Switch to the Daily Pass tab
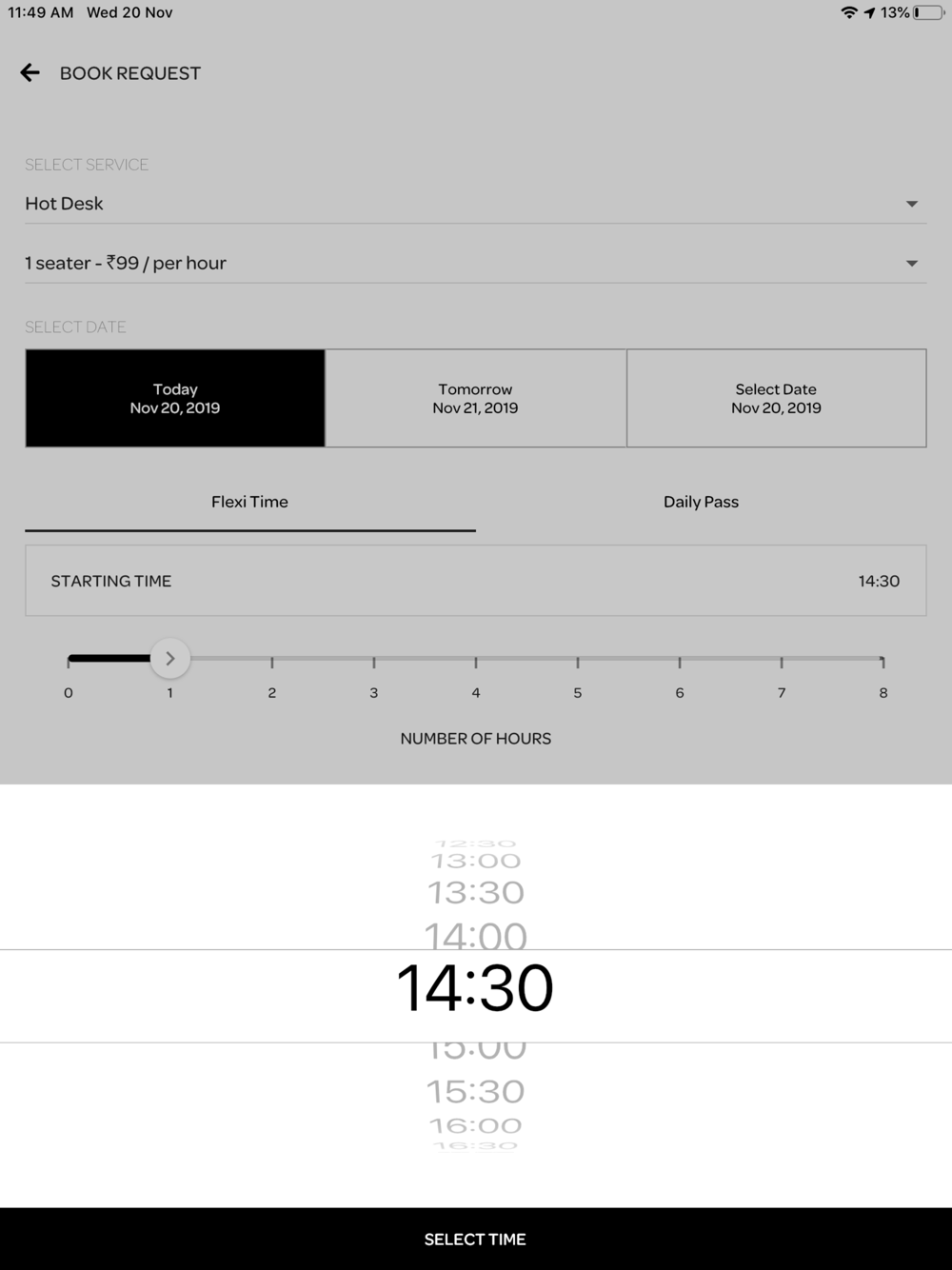Image resolution: width=952 pixels, height=1270 pixels. click(701, 502)
